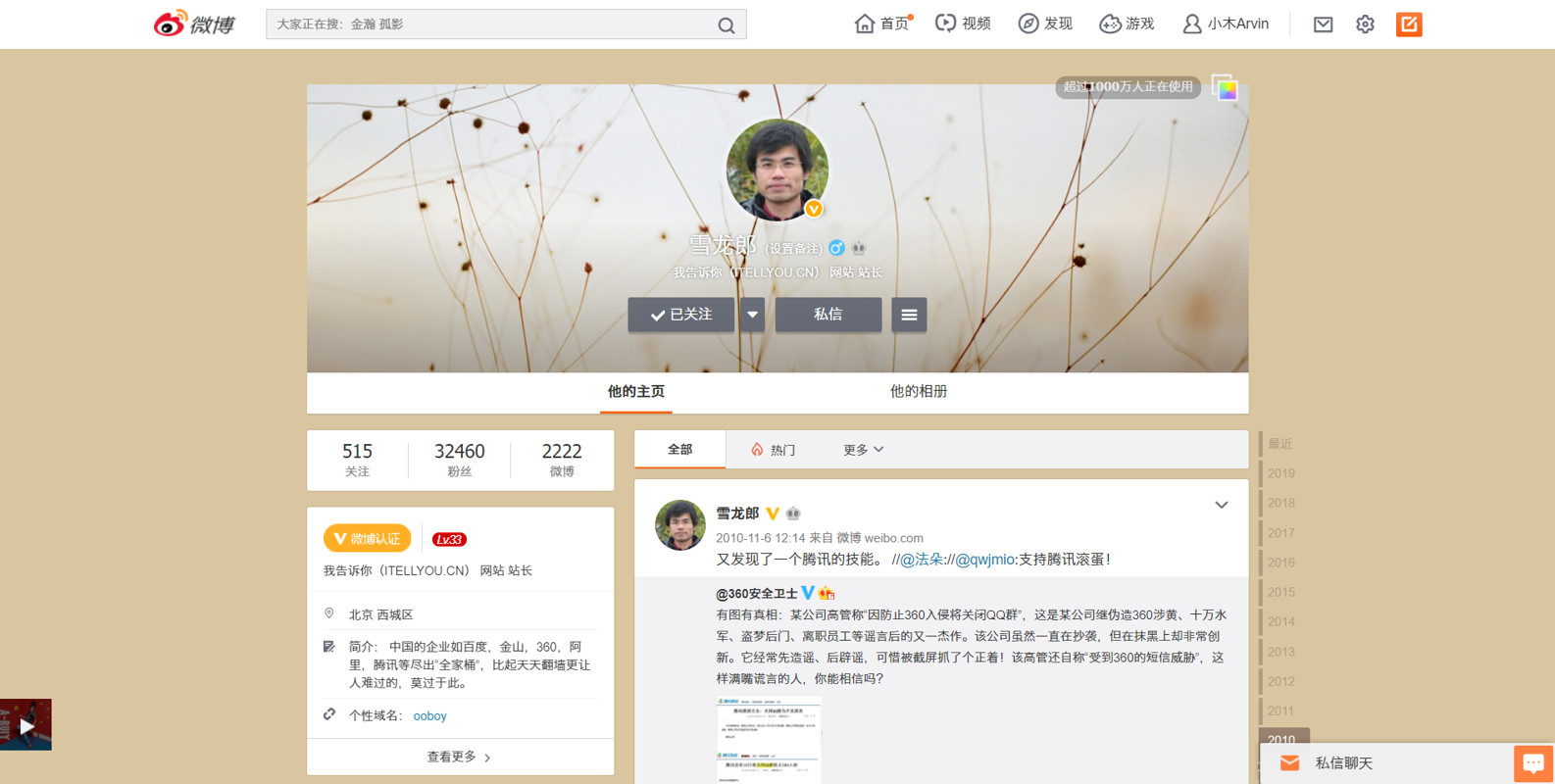
Task: Open the settings gear icon
Action: (1365, 24)
